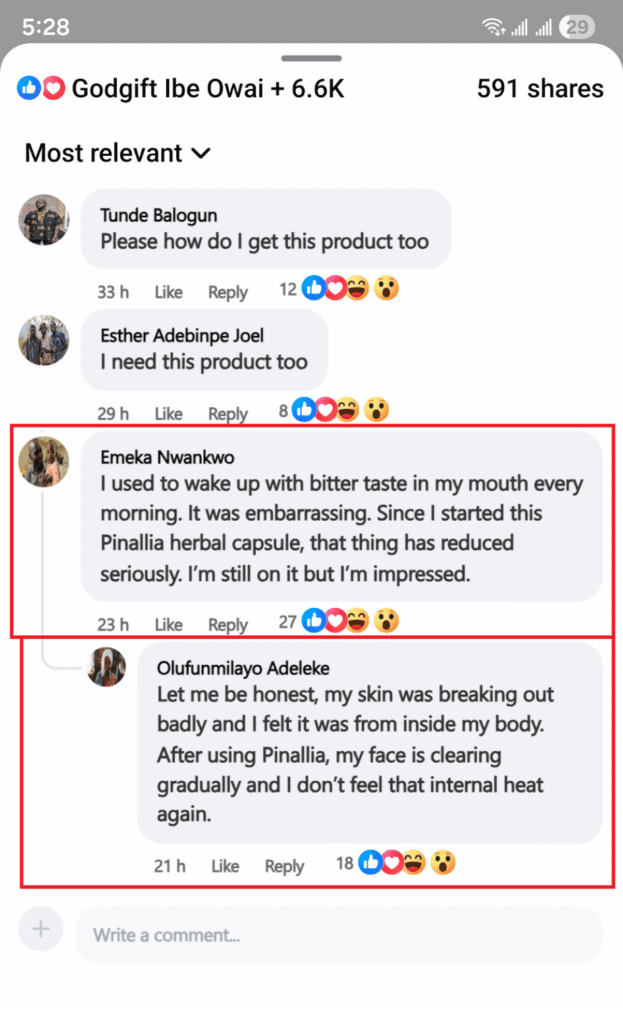The width and height of the screenshot is (623, 1024).
Task: Open Tunde Balogun's profile picture
Action: pos(44,219)
